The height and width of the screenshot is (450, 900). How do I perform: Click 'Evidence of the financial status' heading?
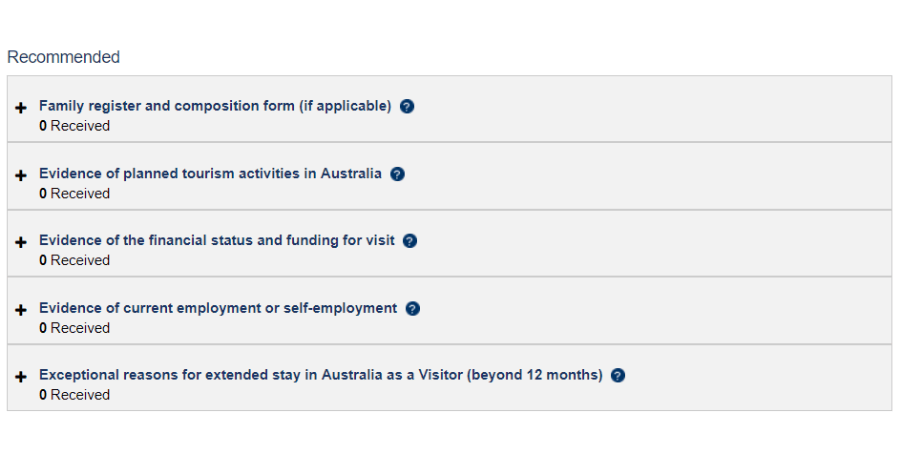pyautogui.click(x=217, y=240)
